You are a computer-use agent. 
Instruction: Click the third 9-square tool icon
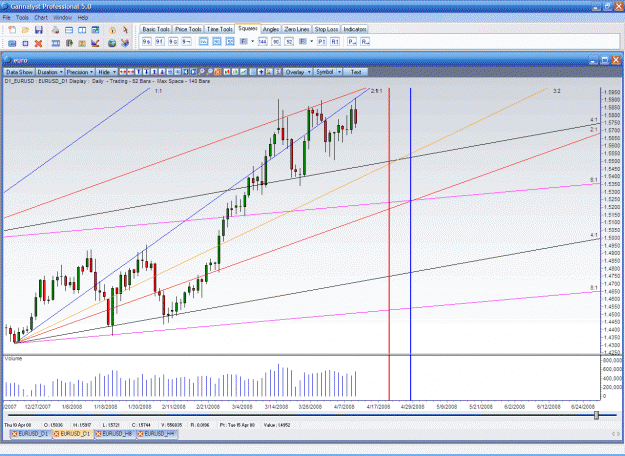click(x=173, y=41)
